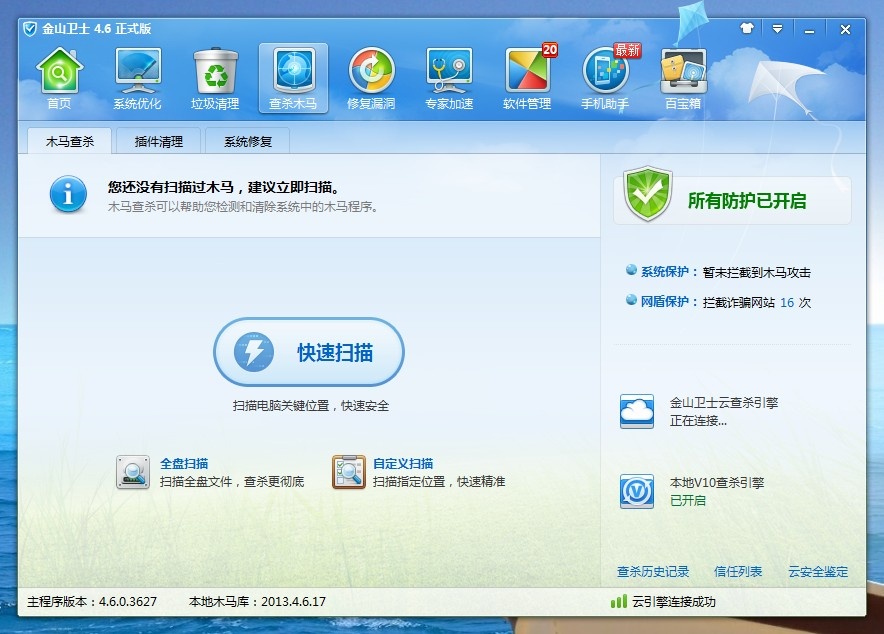This screenshot has width=884, height=634.
Task: Click 本地V10查杀引擎 label
Action: 717,482
